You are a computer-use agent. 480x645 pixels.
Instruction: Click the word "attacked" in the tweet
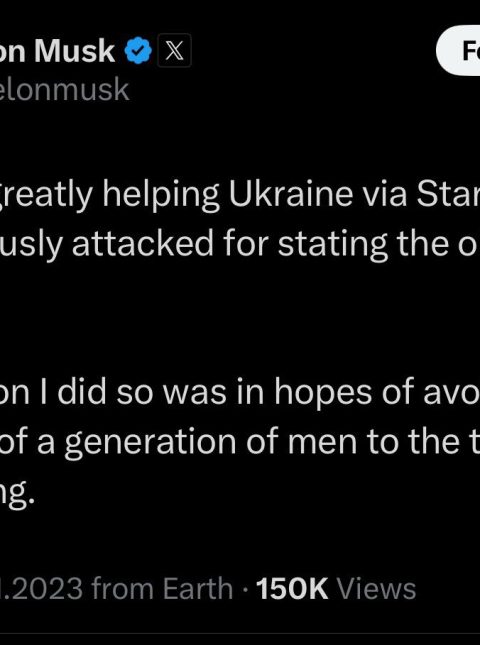[143, 244]
